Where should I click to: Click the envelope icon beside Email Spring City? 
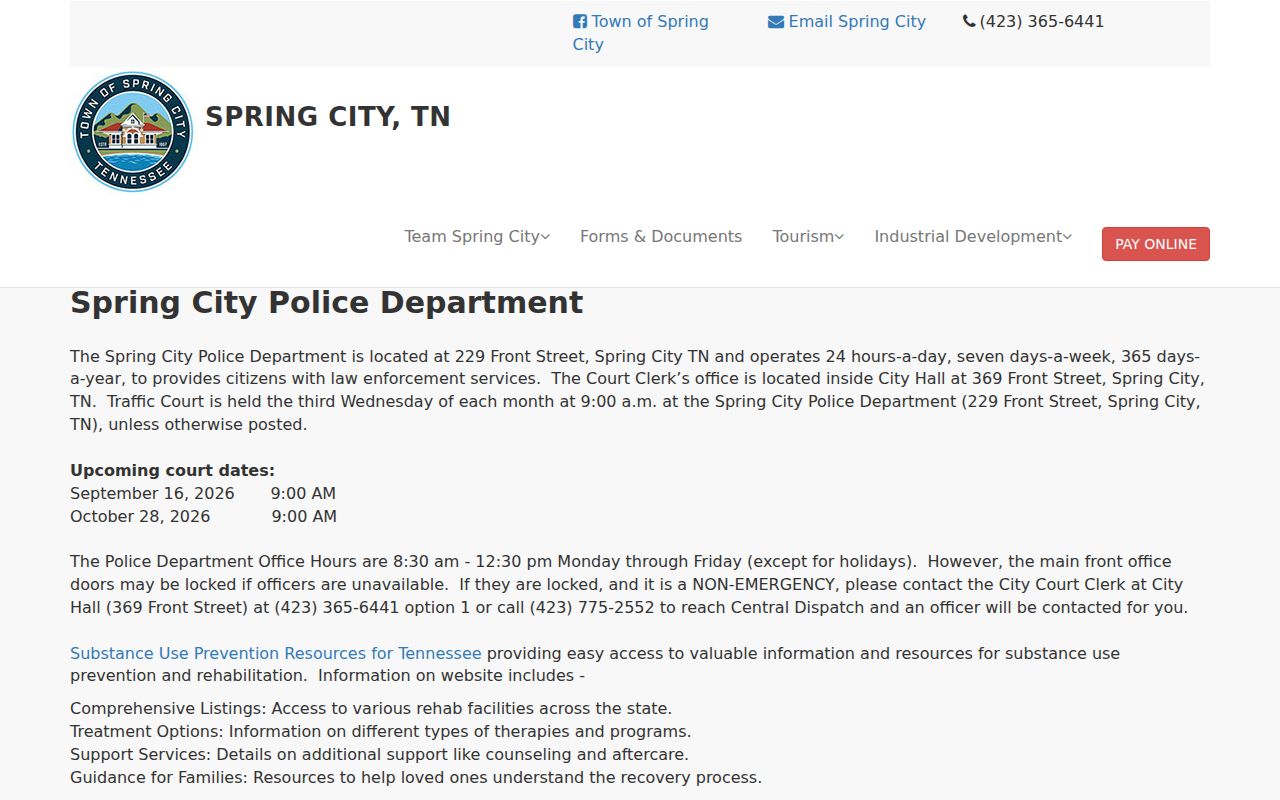pos(776,22)
